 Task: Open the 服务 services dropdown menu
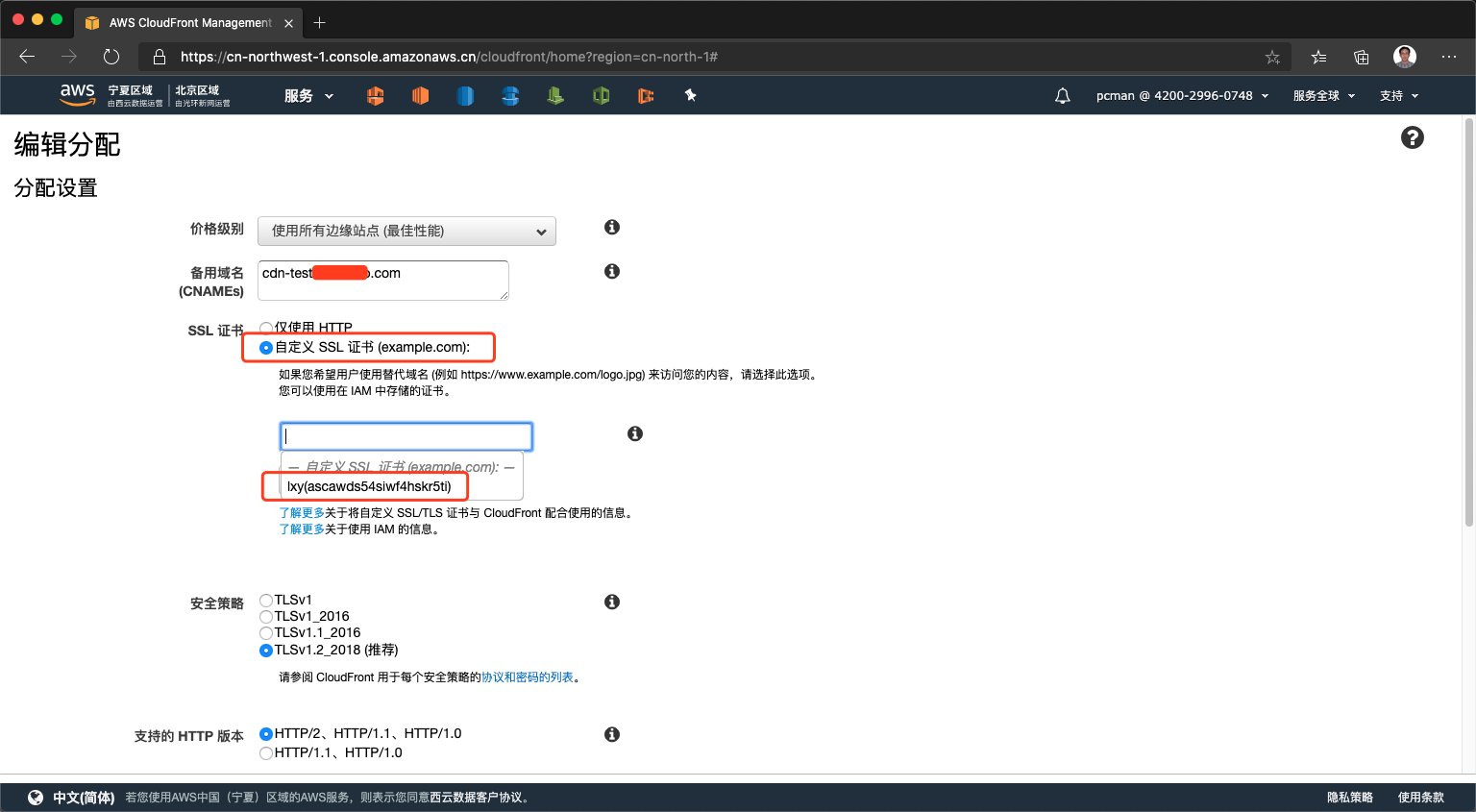point(308,96)
